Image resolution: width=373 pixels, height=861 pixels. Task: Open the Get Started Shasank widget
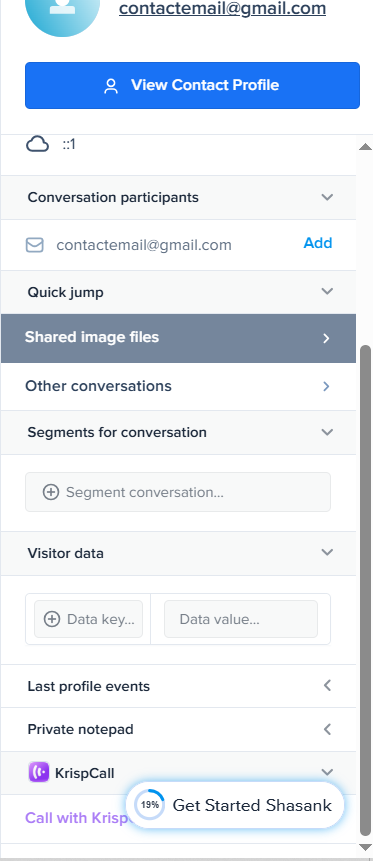(x=235, y=806)
